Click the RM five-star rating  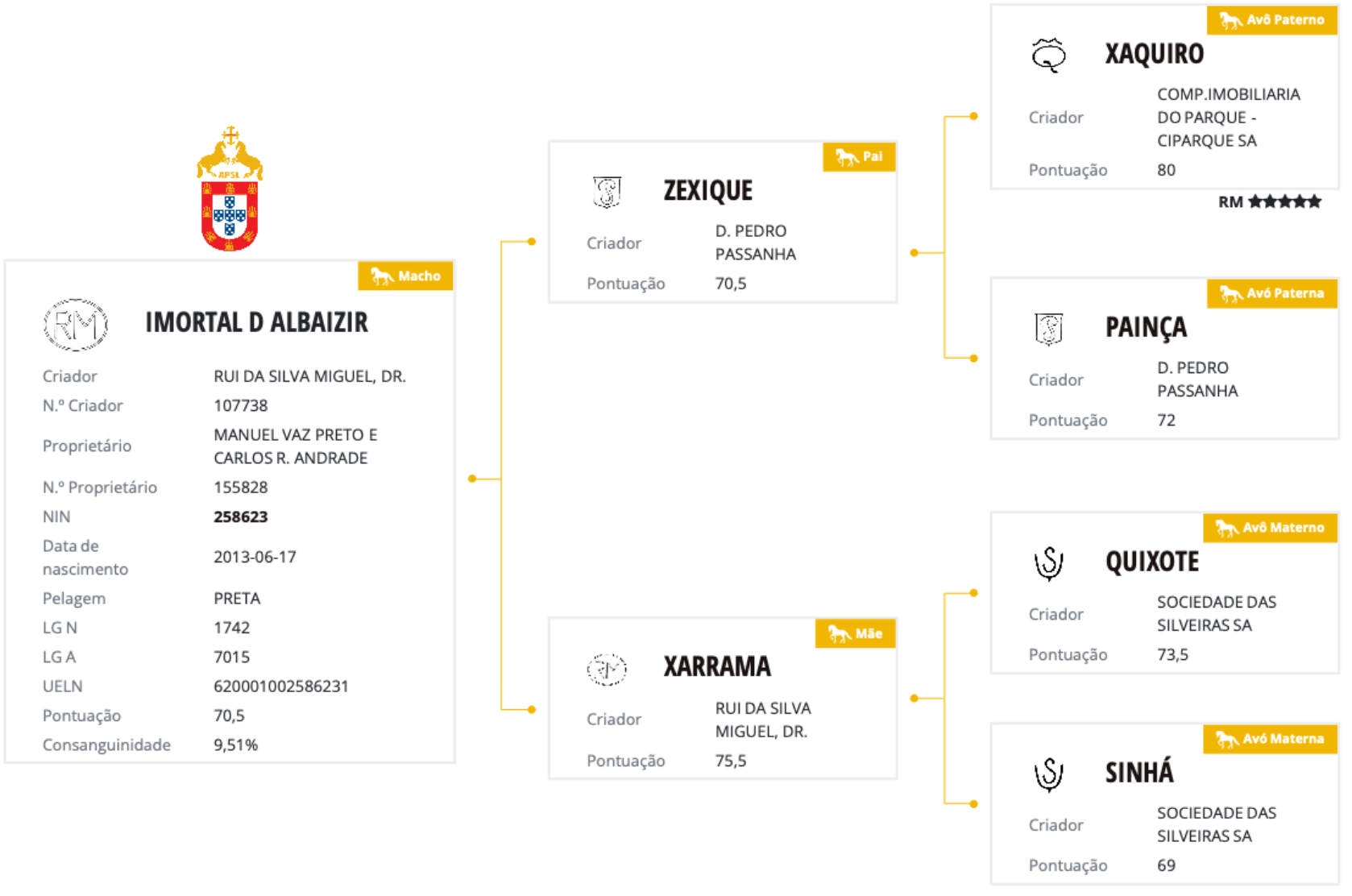point(1269,202)
